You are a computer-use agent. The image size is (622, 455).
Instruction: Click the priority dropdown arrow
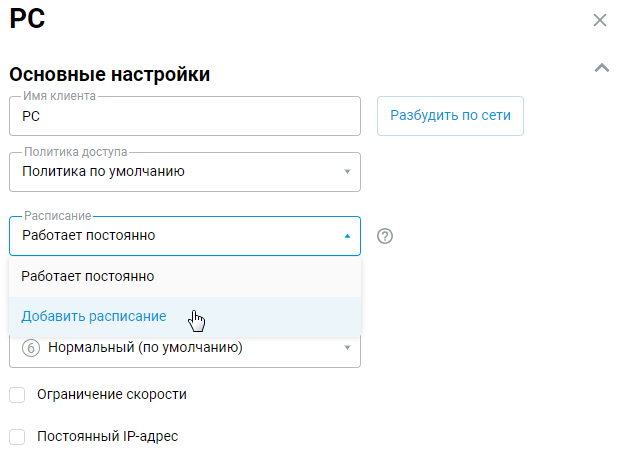tap(347, 348)
